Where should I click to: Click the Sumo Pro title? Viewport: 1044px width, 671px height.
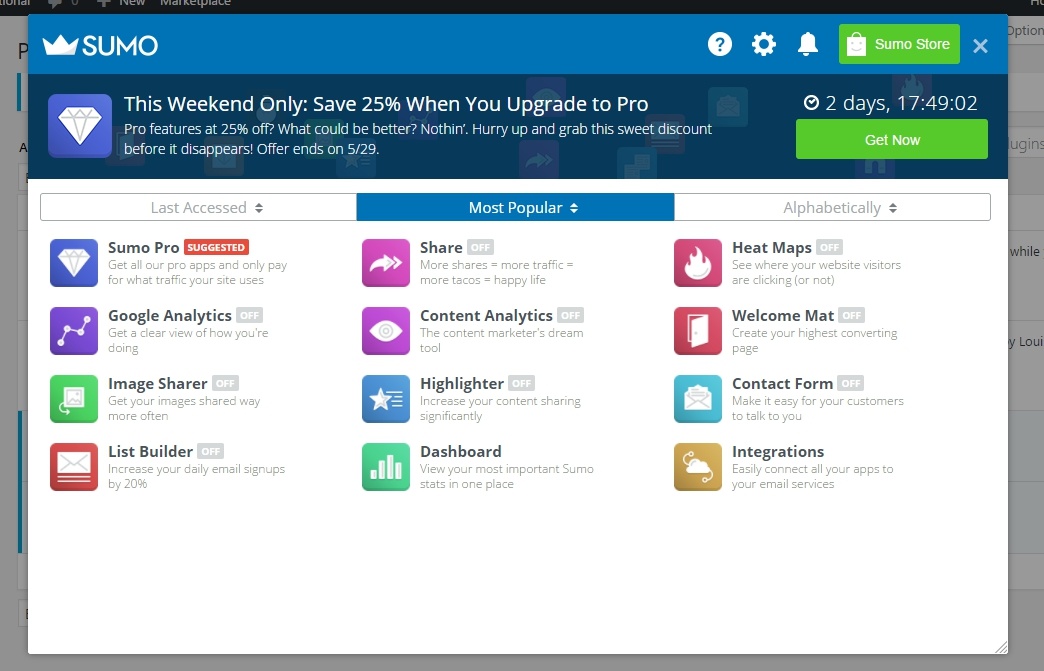[x=143, y=248]
